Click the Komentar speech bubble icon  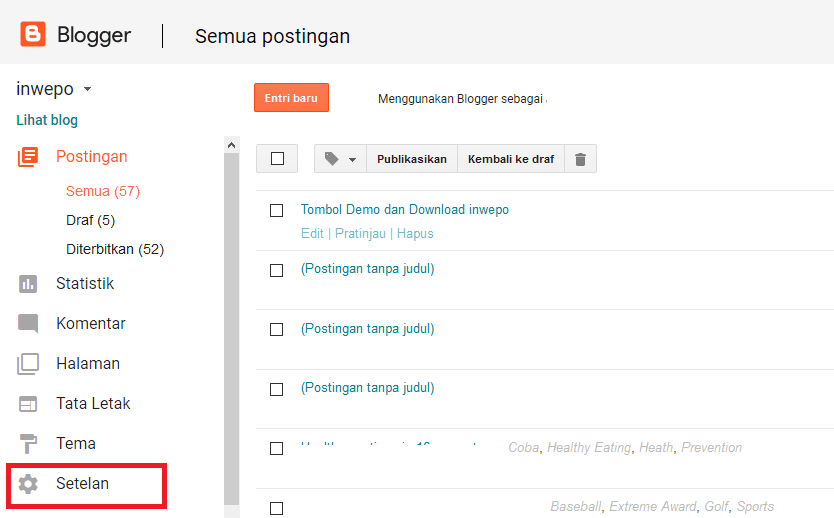coord(28,324)
